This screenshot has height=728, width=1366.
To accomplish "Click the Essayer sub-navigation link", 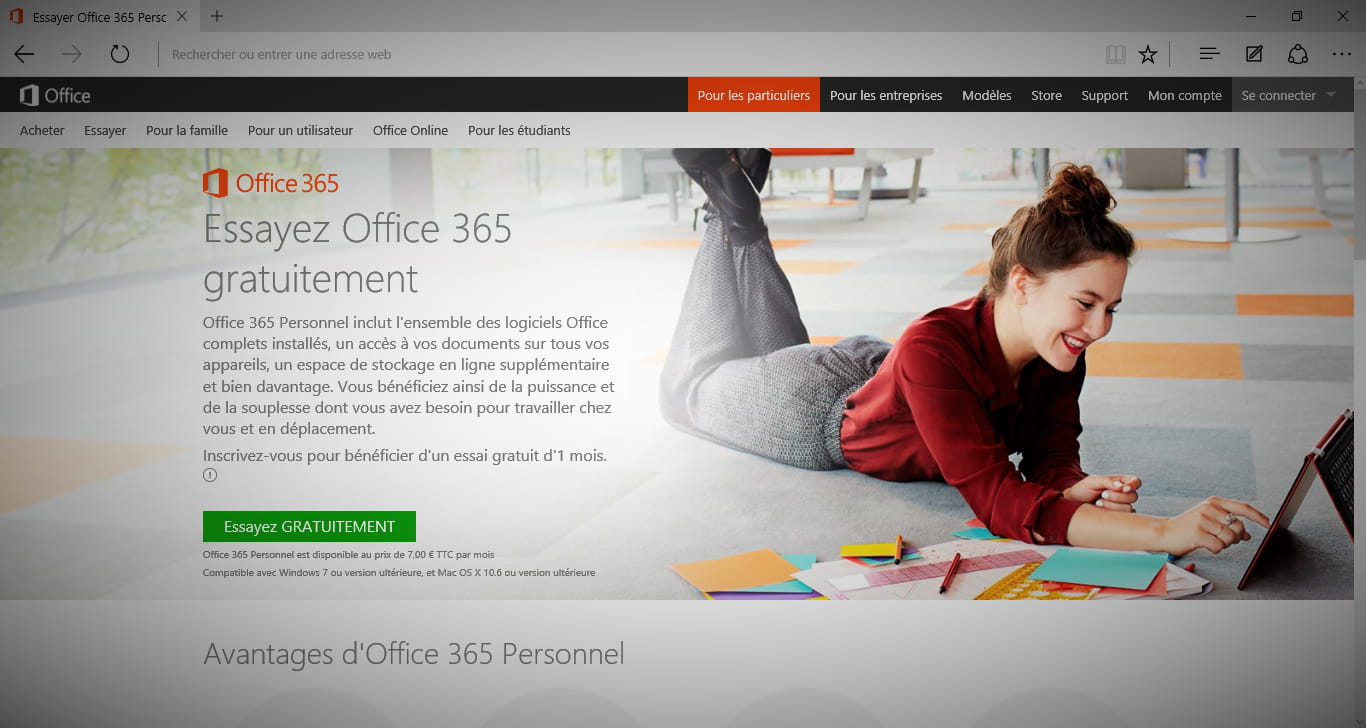I will coord(105,131).
